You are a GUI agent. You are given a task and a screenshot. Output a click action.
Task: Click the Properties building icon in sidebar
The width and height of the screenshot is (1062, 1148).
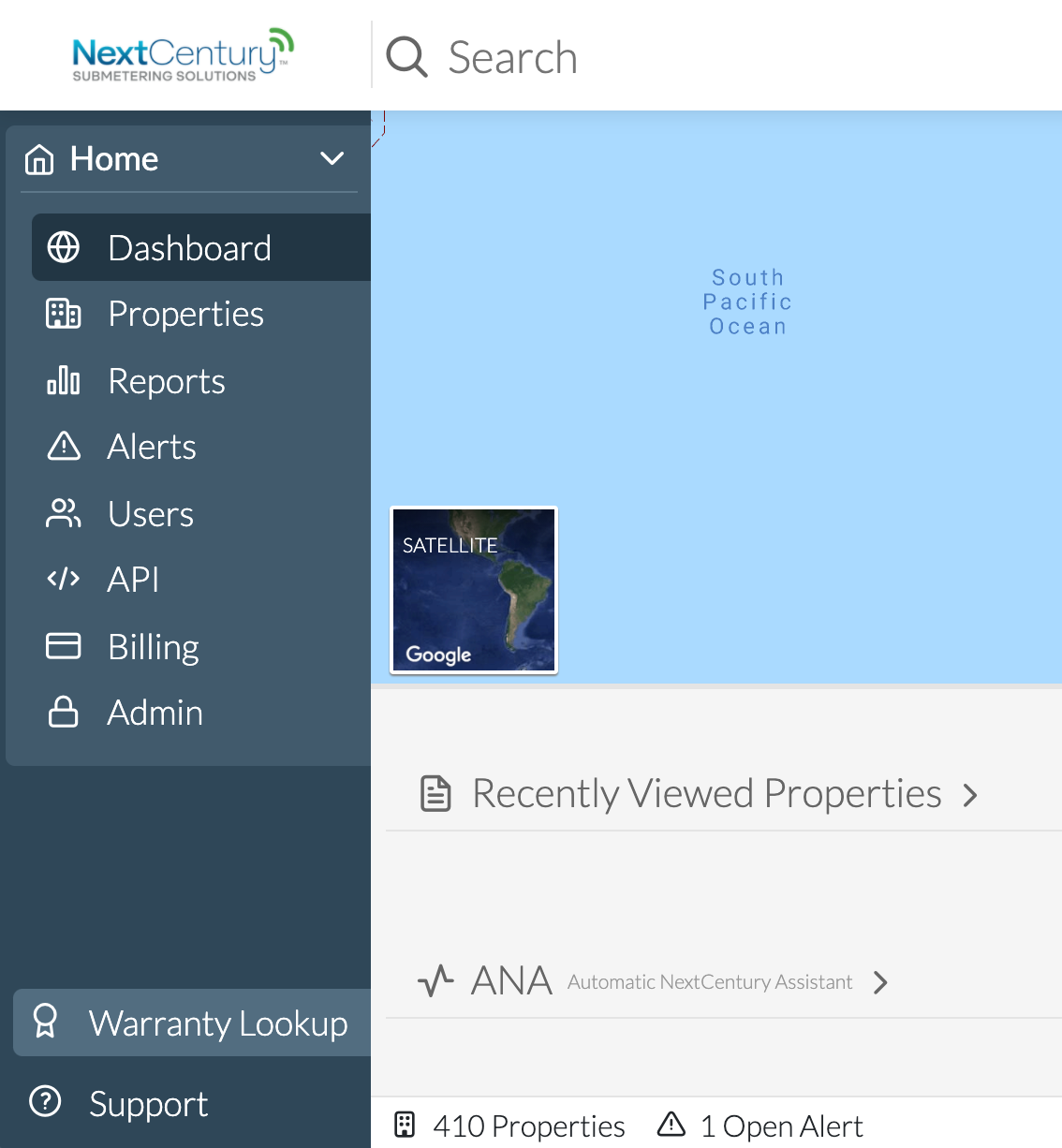(64, 313)
